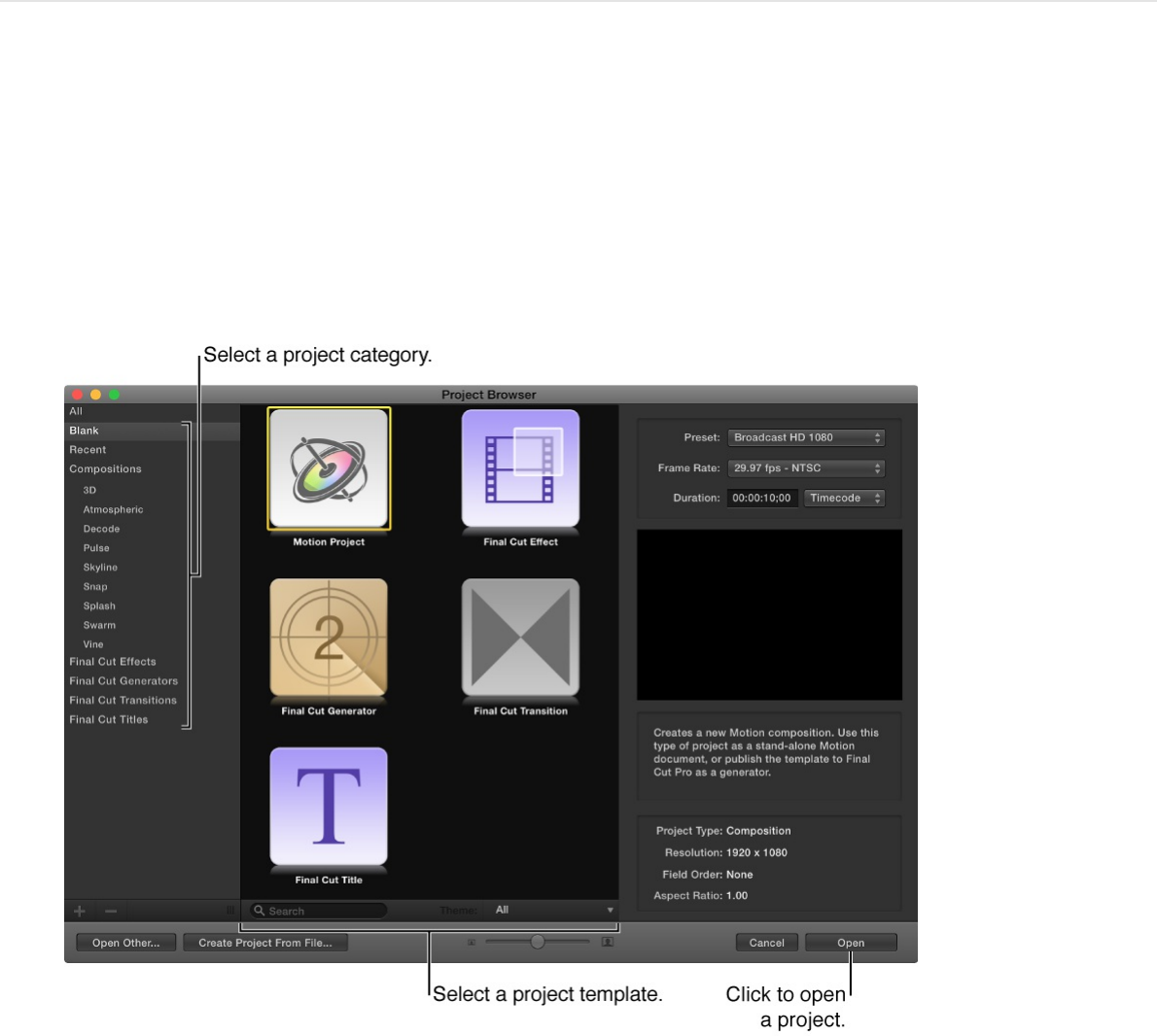This screenshot has width=1157, height=1036.
Task: Click the sidebar resize handle icon
Action: click(230, 911)
